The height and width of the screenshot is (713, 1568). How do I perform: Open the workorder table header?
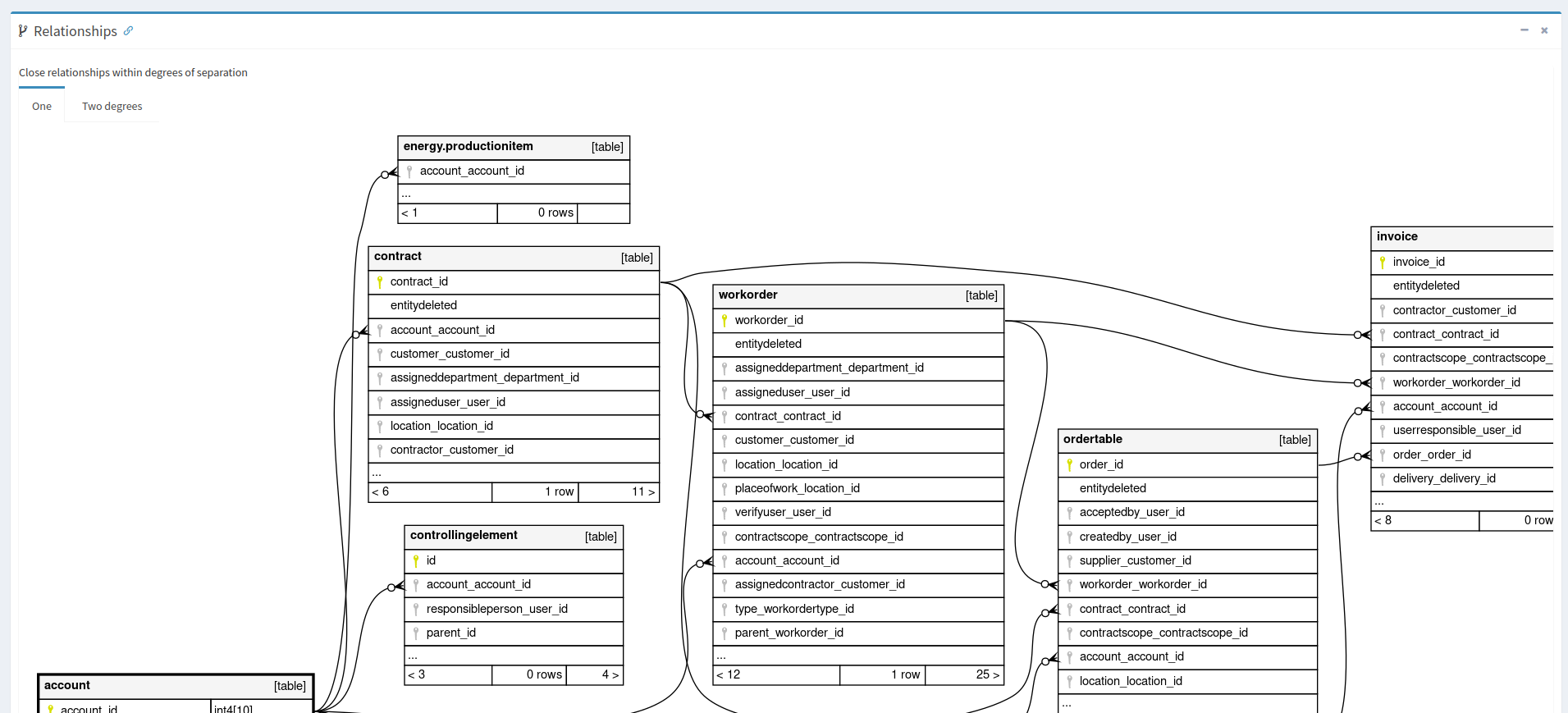pyautogui.click(x=747, y=295)
